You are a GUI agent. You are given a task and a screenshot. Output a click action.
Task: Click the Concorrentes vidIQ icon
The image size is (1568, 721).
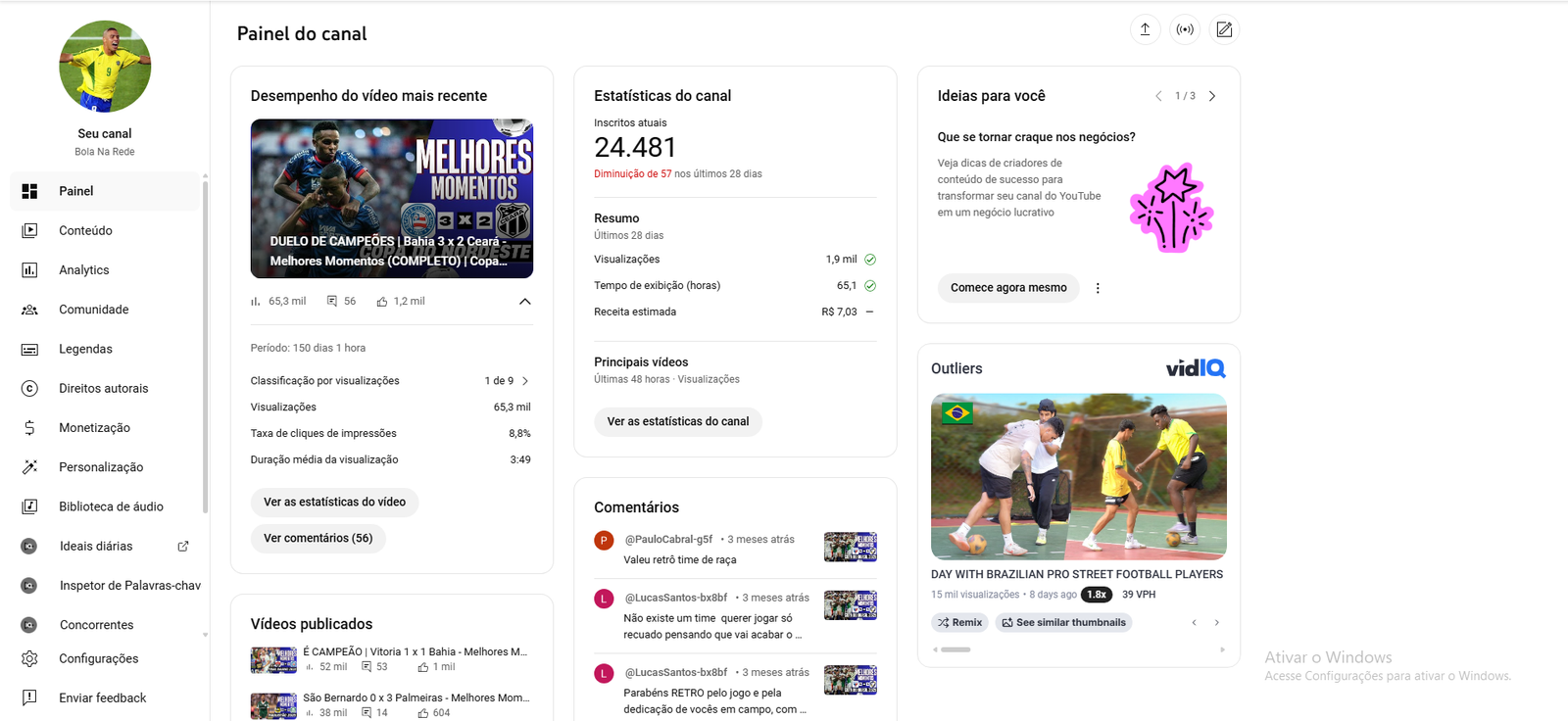[29, 625]
